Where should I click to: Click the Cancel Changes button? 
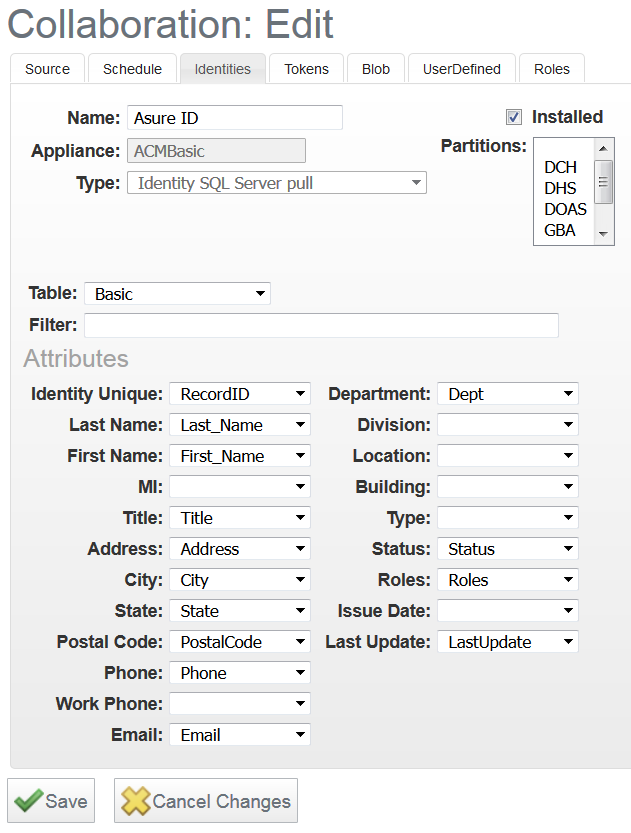pyautogui.click(x=205, y=800)
